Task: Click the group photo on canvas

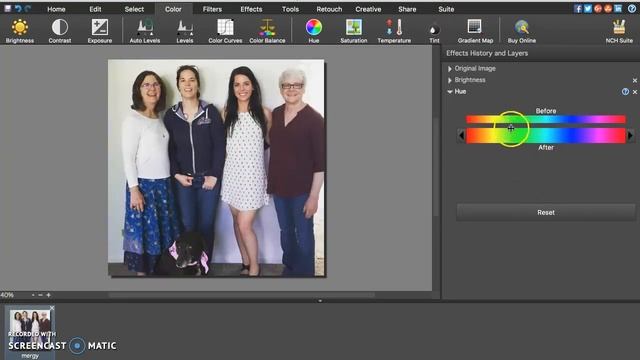Action: tap(216, 168)
